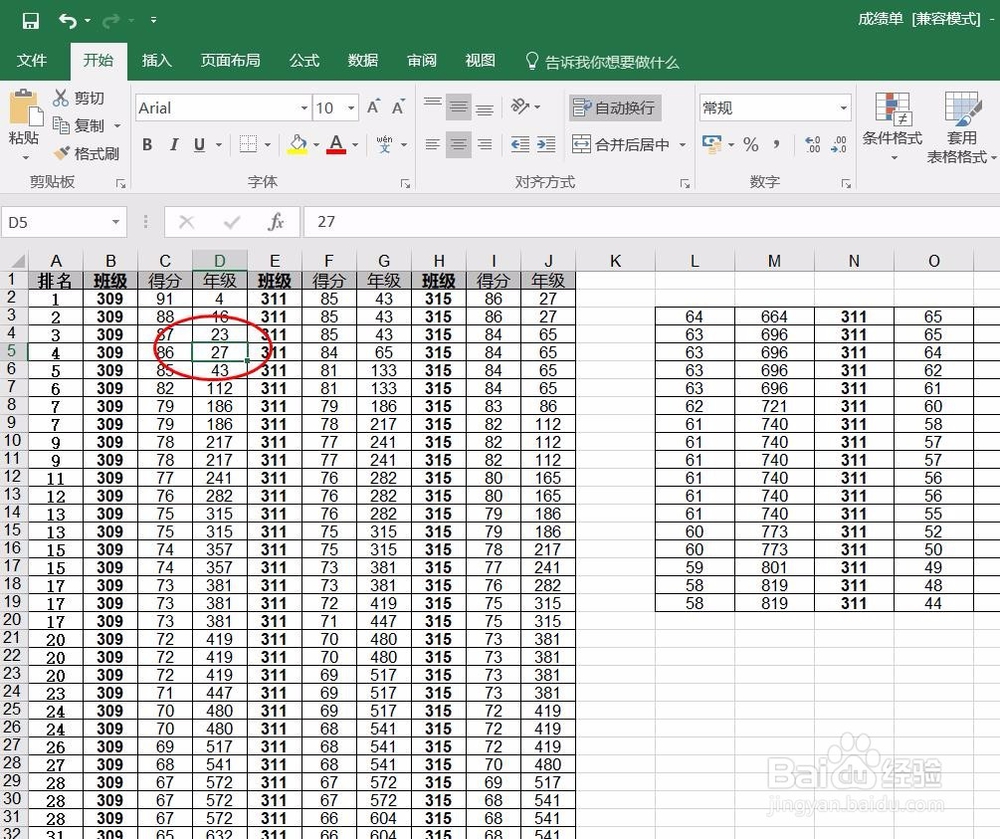Viewport: 1000px width, 839px height.
Task: Apply the percent style icon
Action: tap(750, 144)
